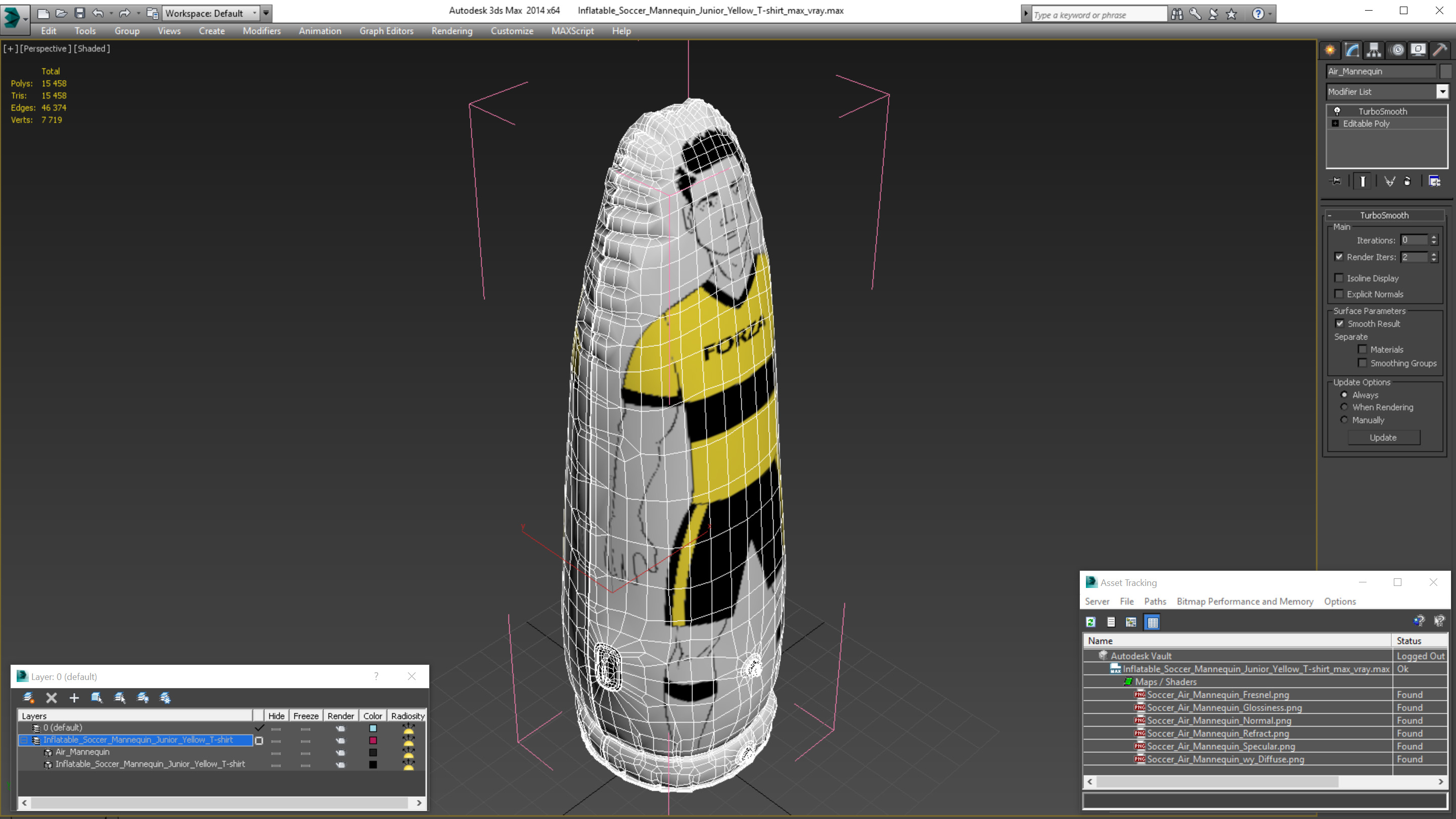
Task: Open Configure Modifier Sets icon
Action: coord(1435,181)
